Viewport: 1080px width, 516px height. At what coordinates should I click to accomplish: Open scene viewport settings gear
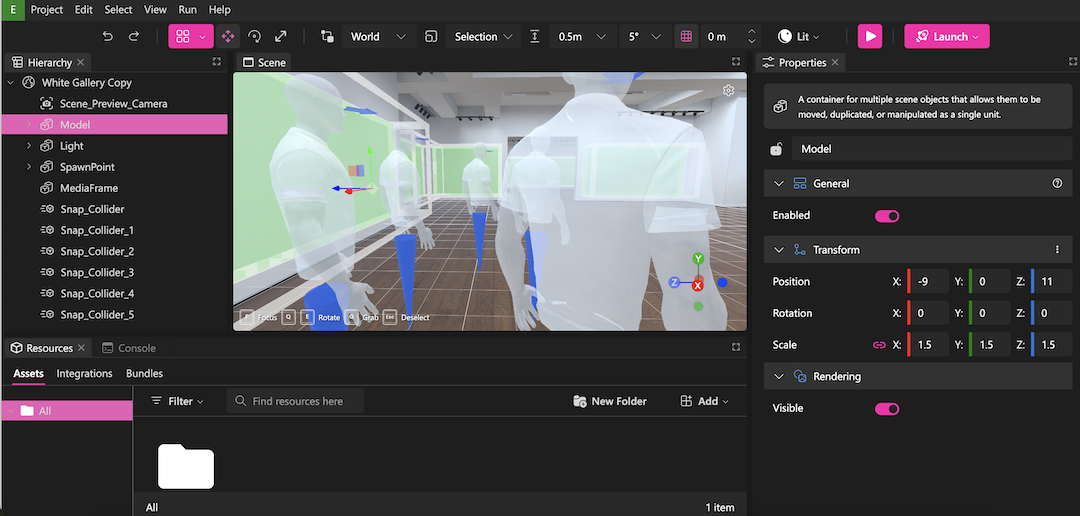pyautogui.click(x=729, y=91)
